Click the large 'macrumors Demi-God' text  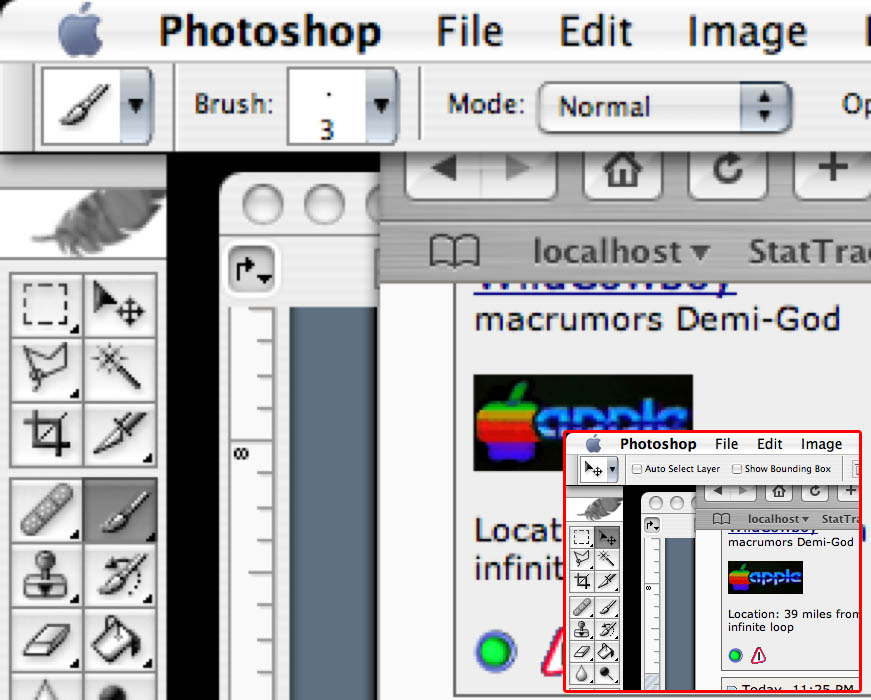(x=657, y=319)
